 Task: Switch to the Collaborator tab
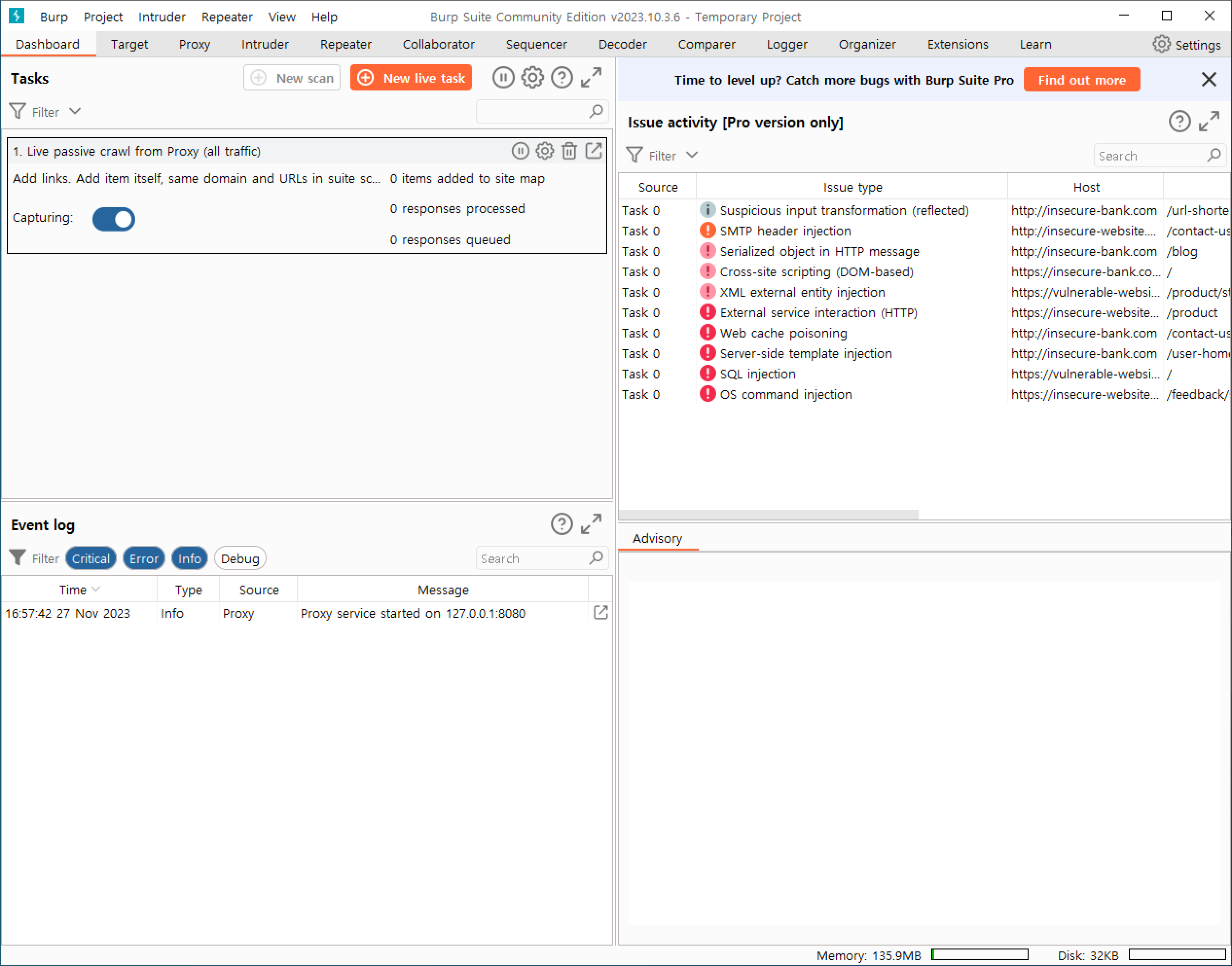(x=438, y=44)
